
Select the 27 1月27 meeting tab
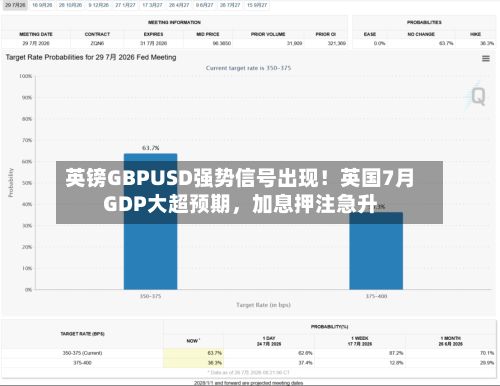[125, 5]
